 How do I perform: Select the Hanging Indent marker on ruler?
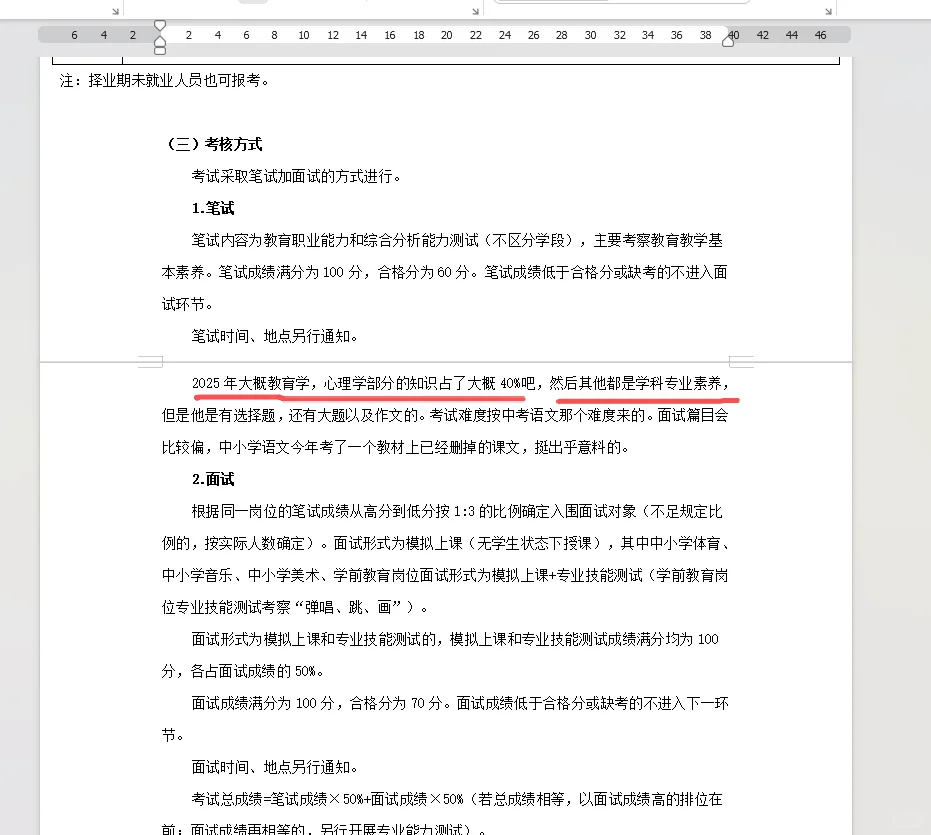click(160, 41)
